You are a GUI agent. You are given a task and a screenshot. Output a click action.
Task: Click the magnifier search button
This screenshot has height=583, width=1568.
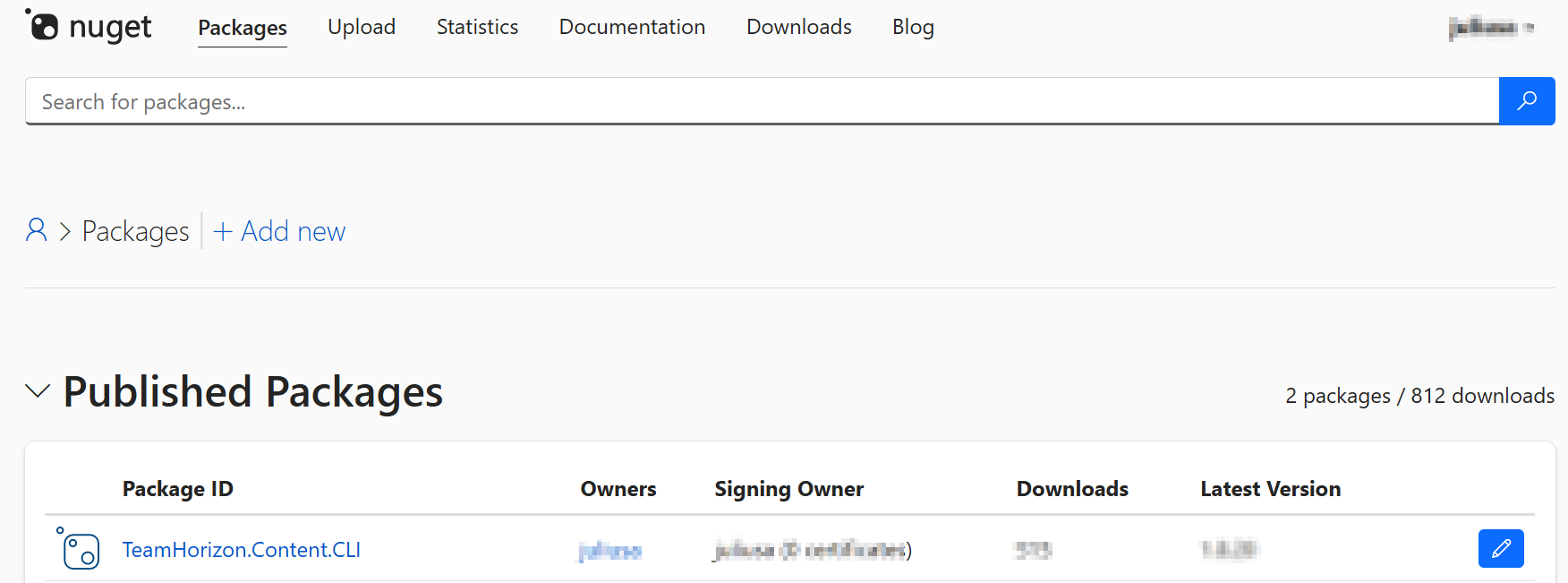(x=1527, y=101)
